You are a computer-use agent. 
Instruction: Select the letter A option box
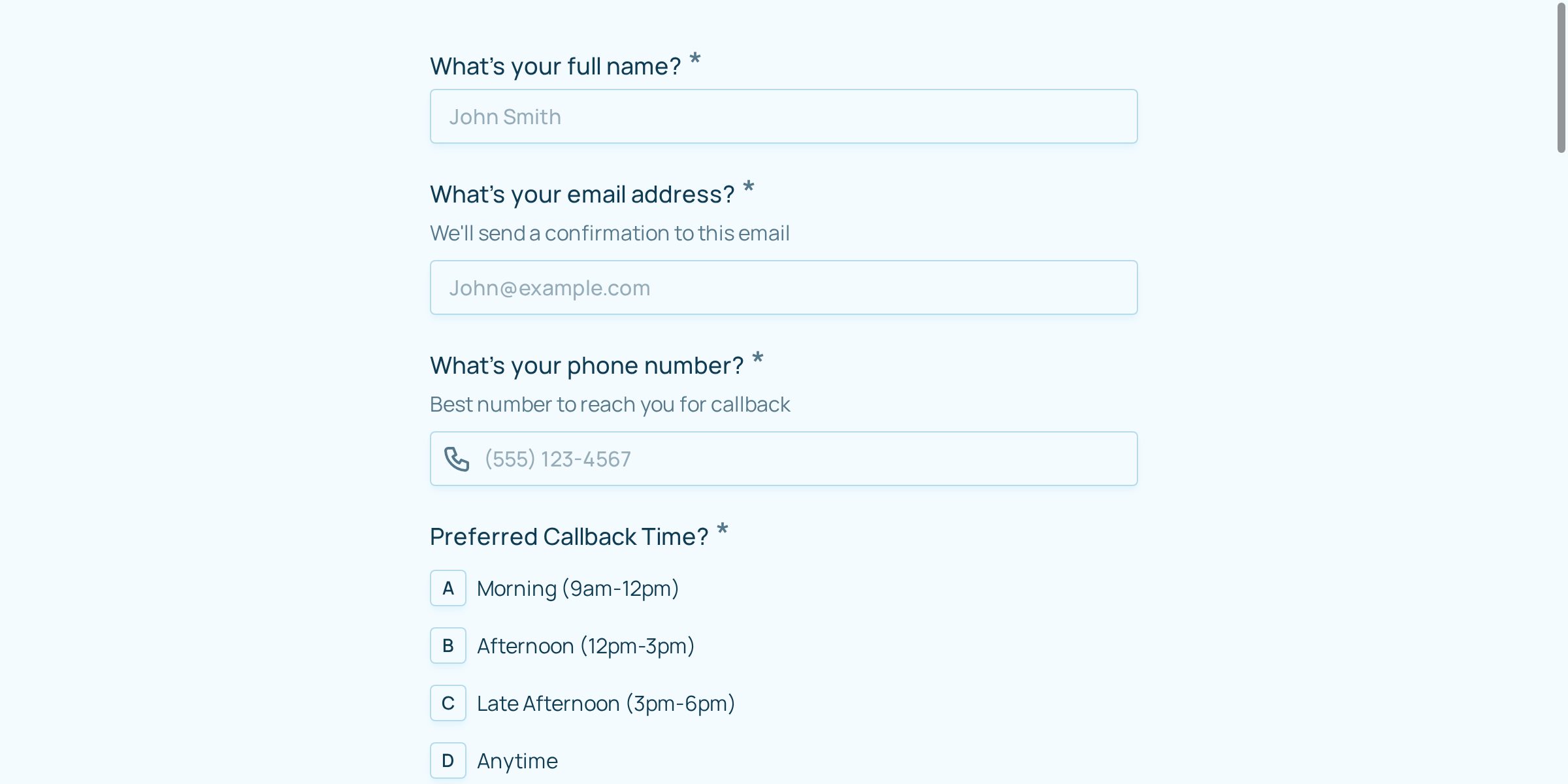pyautogui.click(x=448, y=588)
